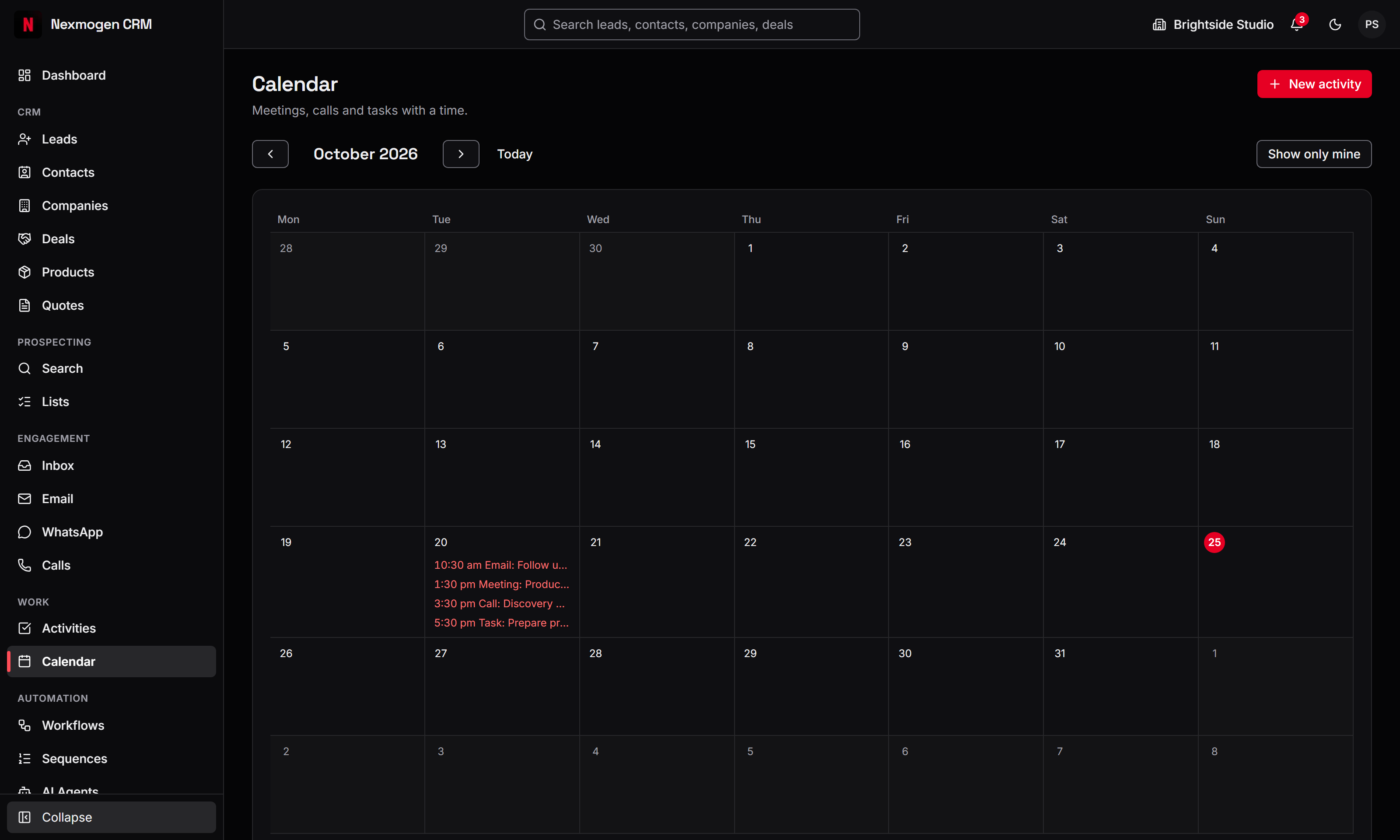
Task: Open 1:30 pm Meeting event
Action: [501, 584]
